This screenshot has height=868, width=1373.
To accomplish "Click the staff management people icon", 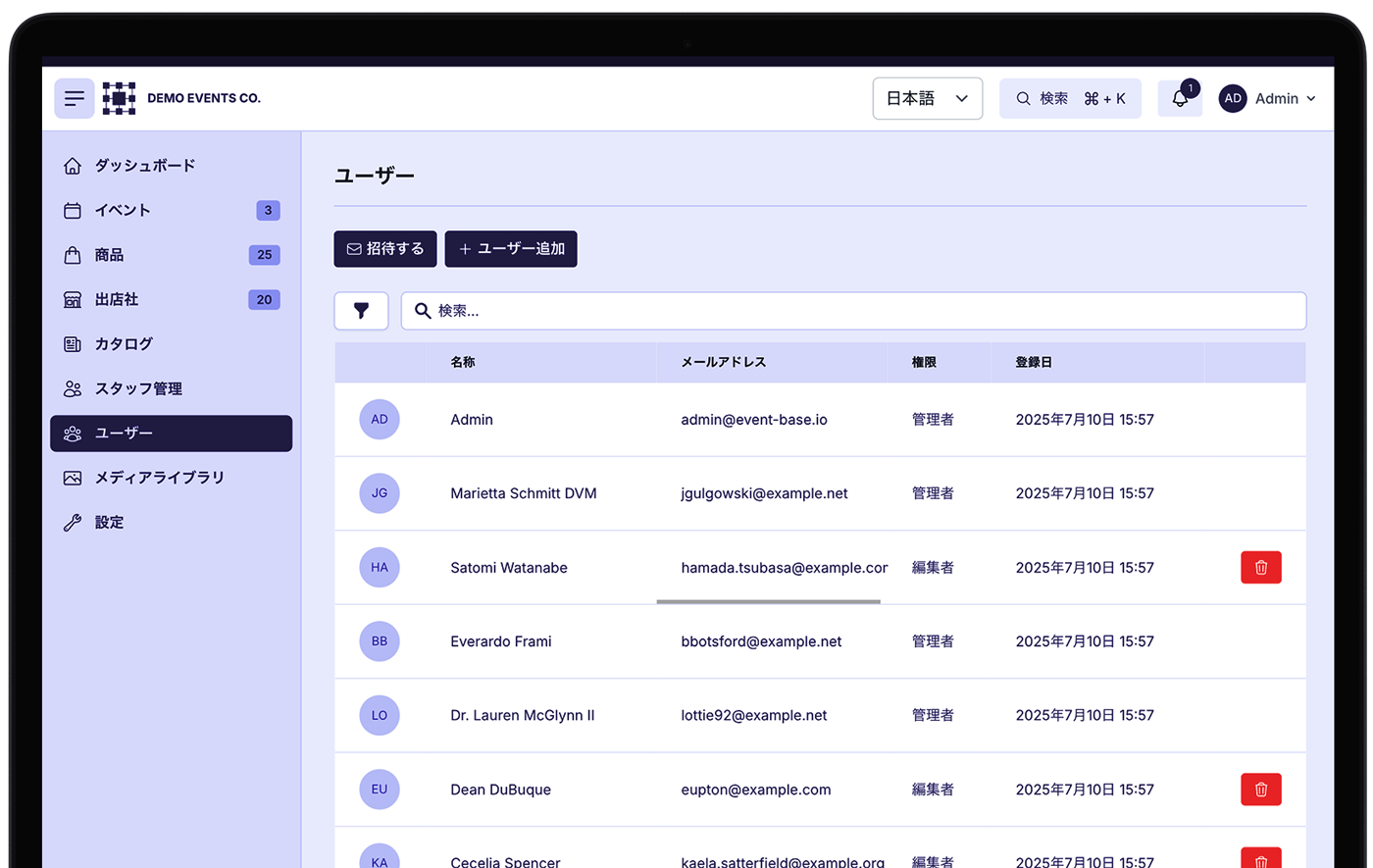I will tap(73, 389).
